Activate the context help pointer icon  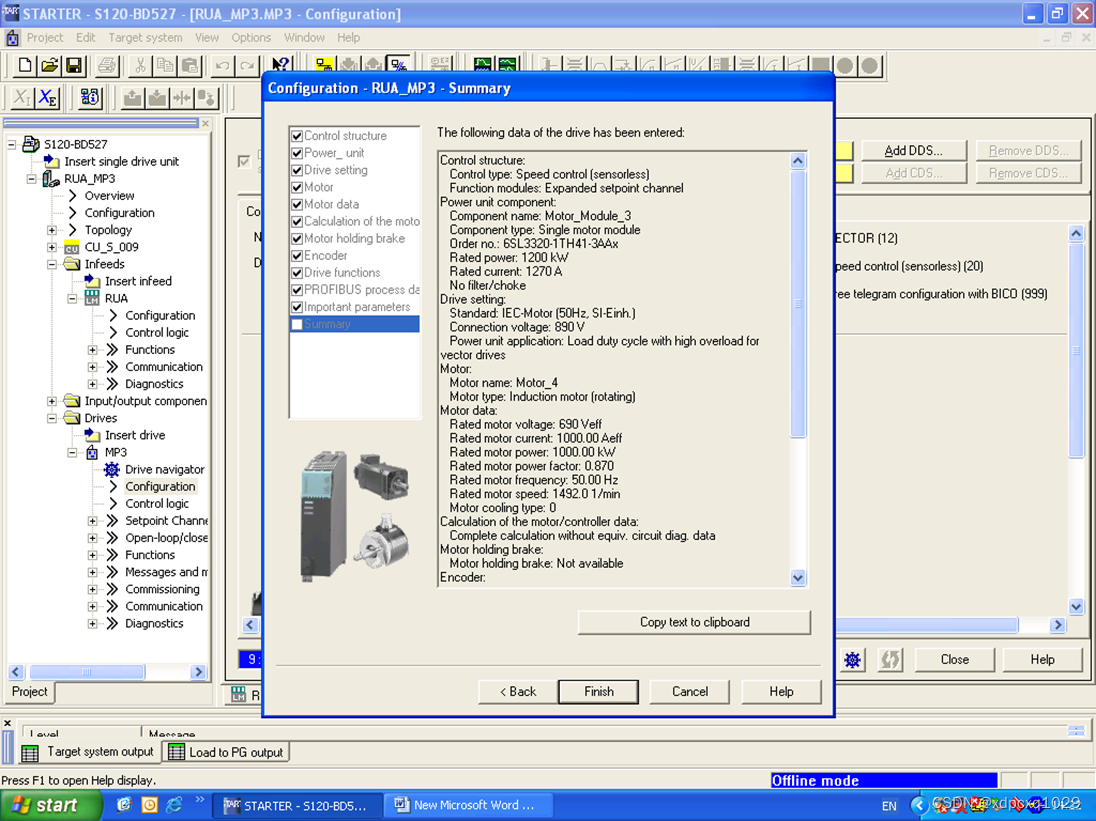pos(280,64)
